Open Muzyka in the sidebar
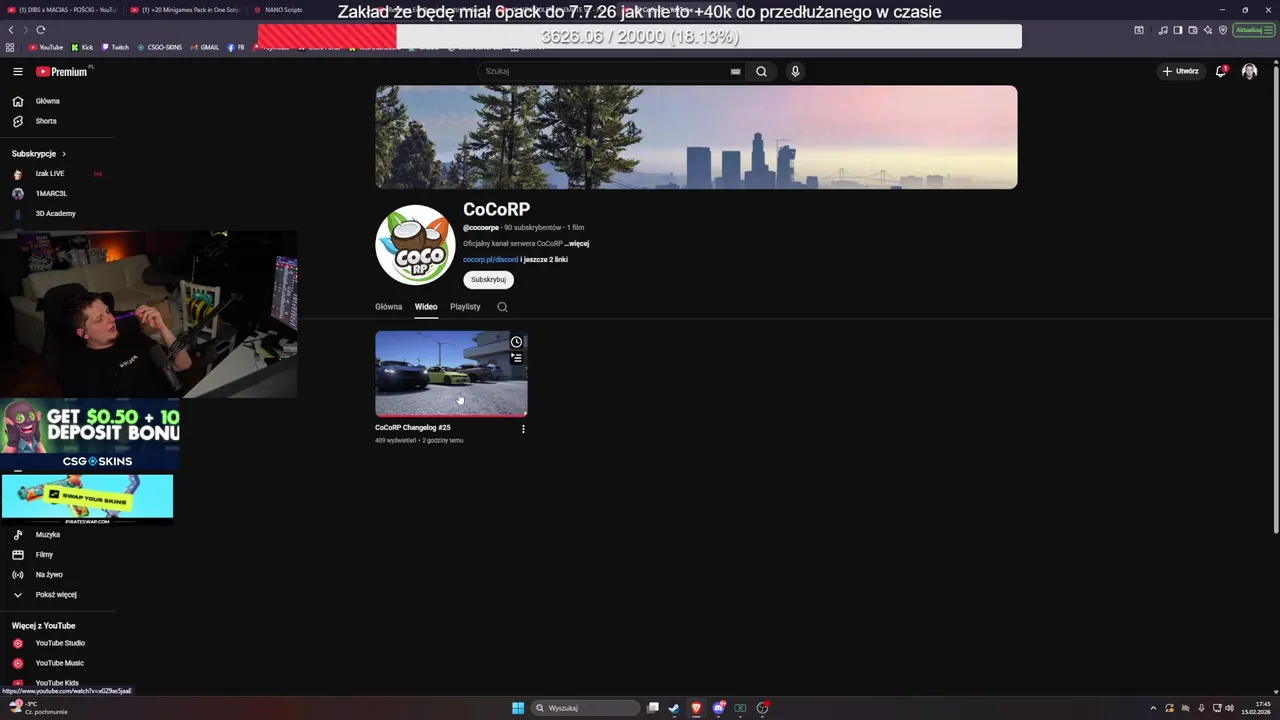Screen dimensions: 1280x720 point(47,535)
